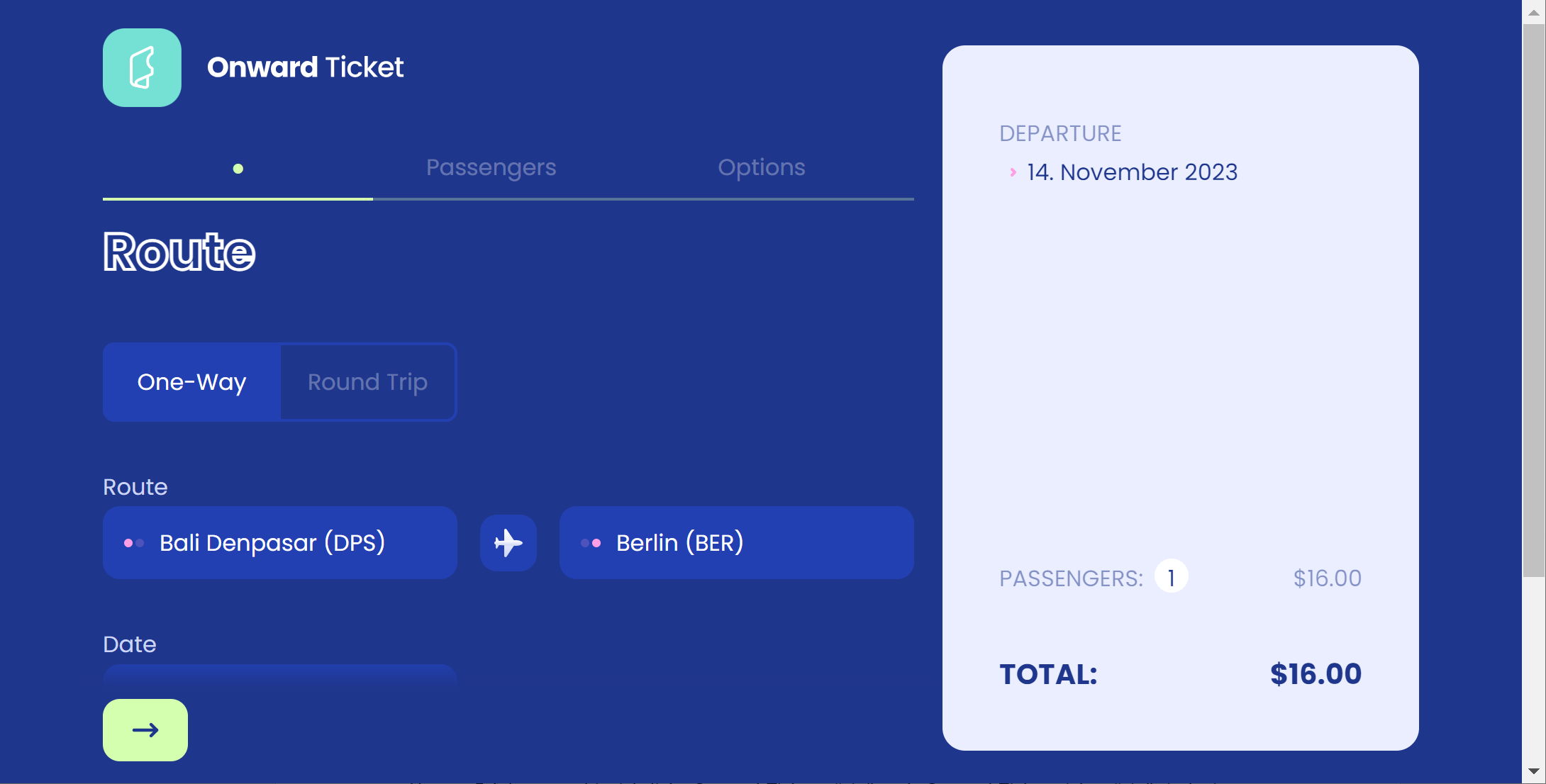Click the pink dots icon in the Berlin field
Viewport: 1546px width, 784px height.
coord(591,543)
